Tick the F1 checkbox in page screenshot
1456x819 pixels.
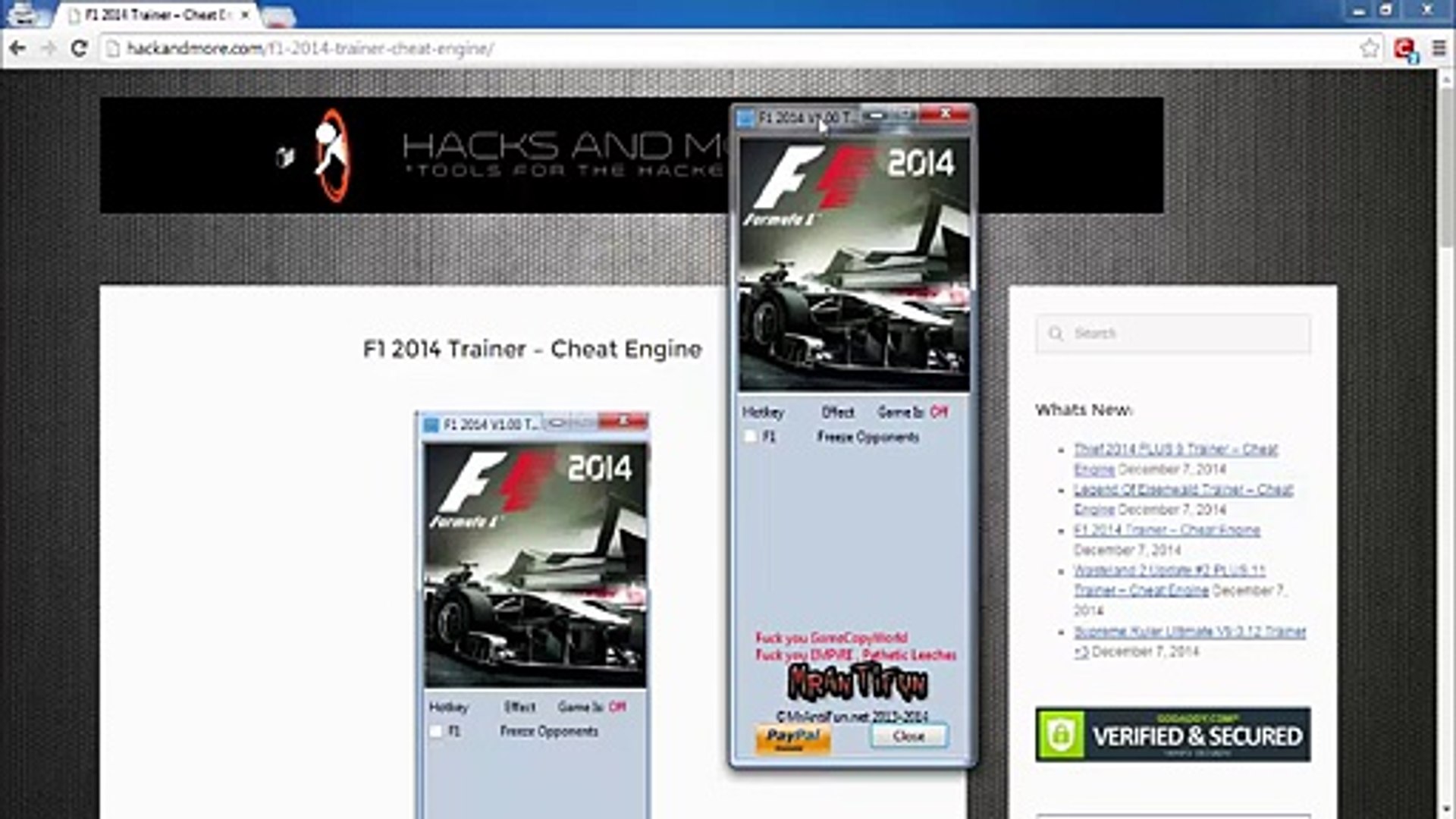point(436,731)
